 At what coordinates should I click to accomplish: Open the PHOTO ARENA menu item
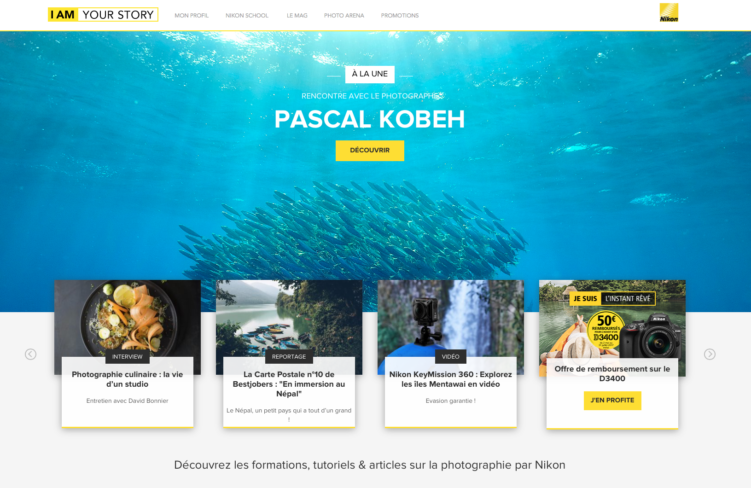click(x=344, y=15)
